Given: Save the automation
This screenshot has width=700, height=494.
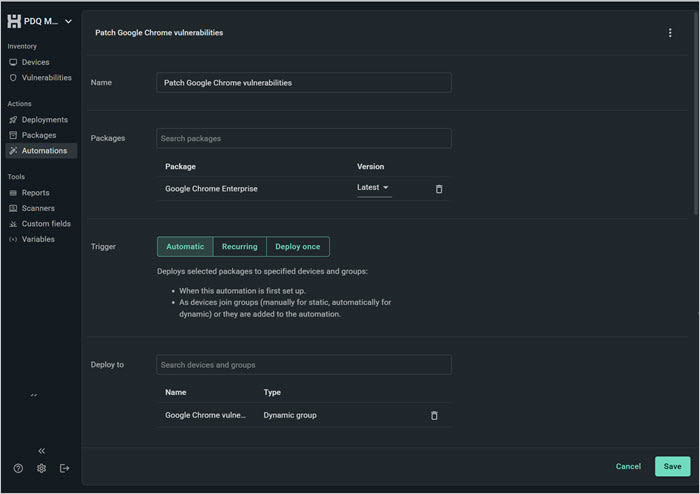Looking at the screenshot, I should (672, 466).
